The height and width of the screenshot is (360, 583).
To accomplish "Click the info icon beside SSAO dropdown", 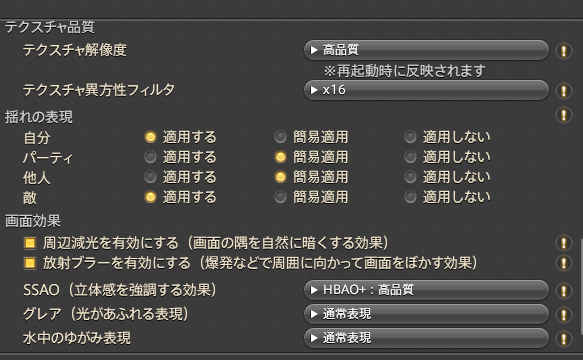I will [564, 290].
